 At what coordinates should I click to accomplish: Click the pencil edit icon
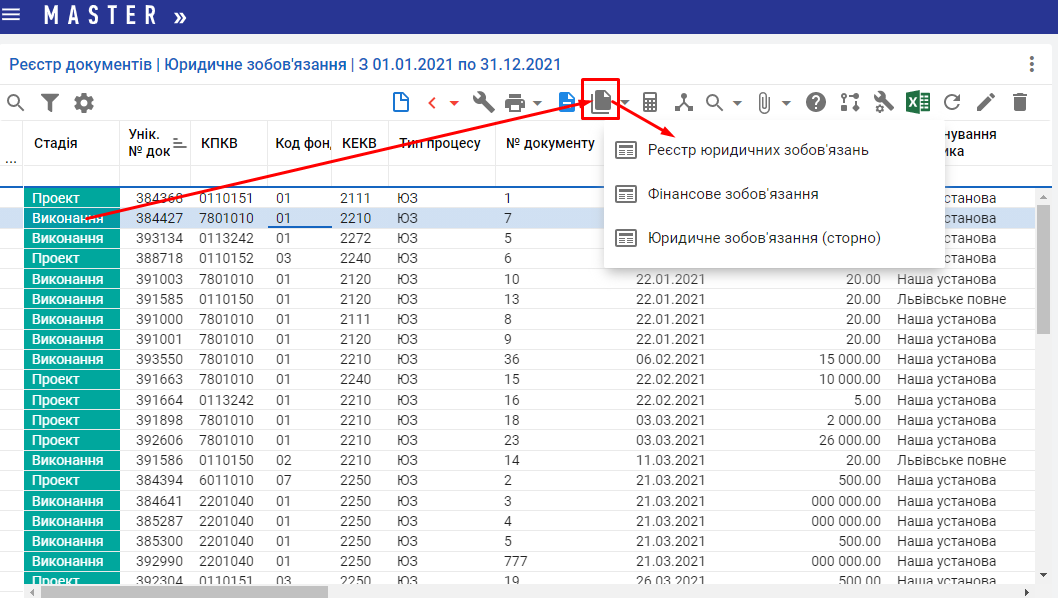point(986,102)
